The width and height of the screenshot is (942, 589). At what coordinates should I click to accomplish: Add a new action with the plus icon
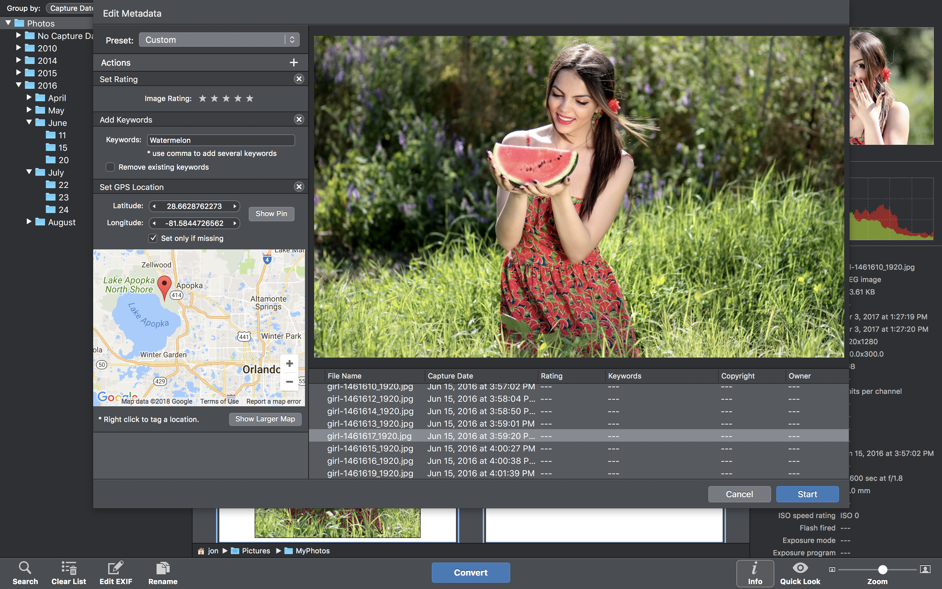pos(295,62)
